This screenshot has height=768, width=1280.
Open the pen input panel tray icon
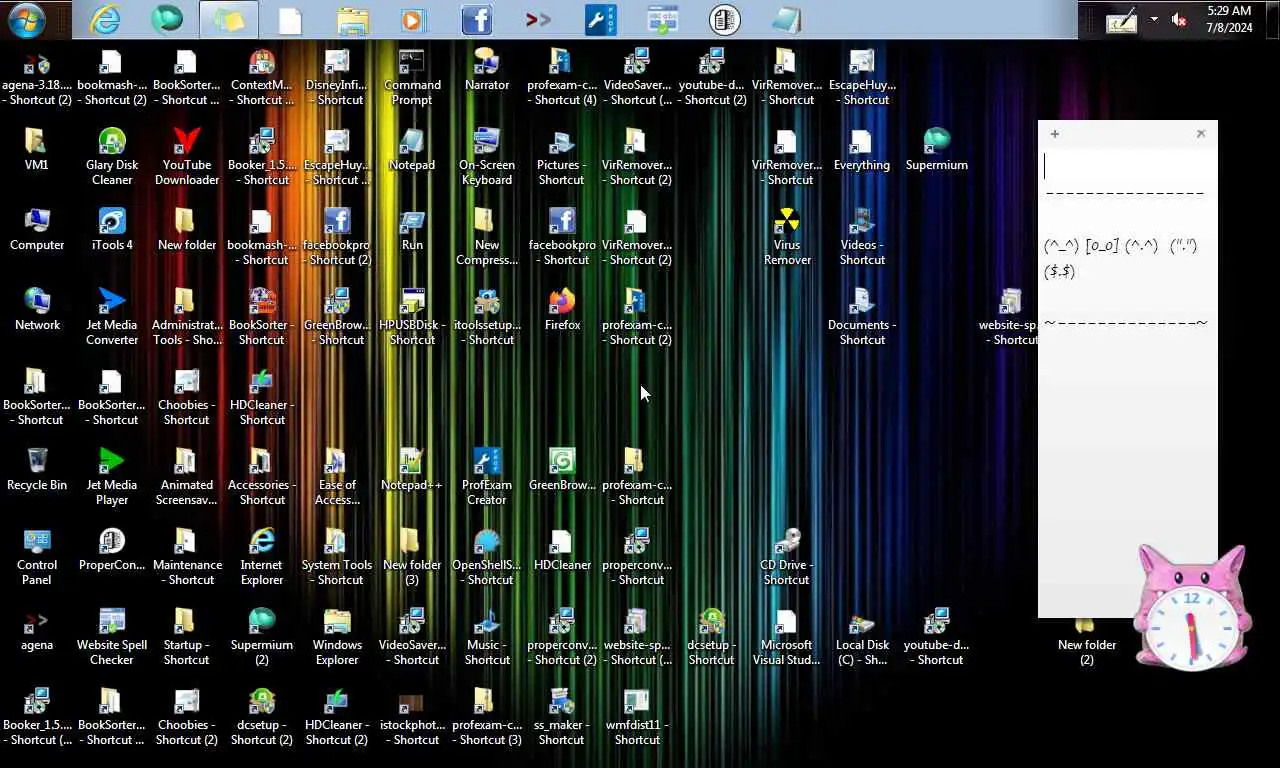1122,20
